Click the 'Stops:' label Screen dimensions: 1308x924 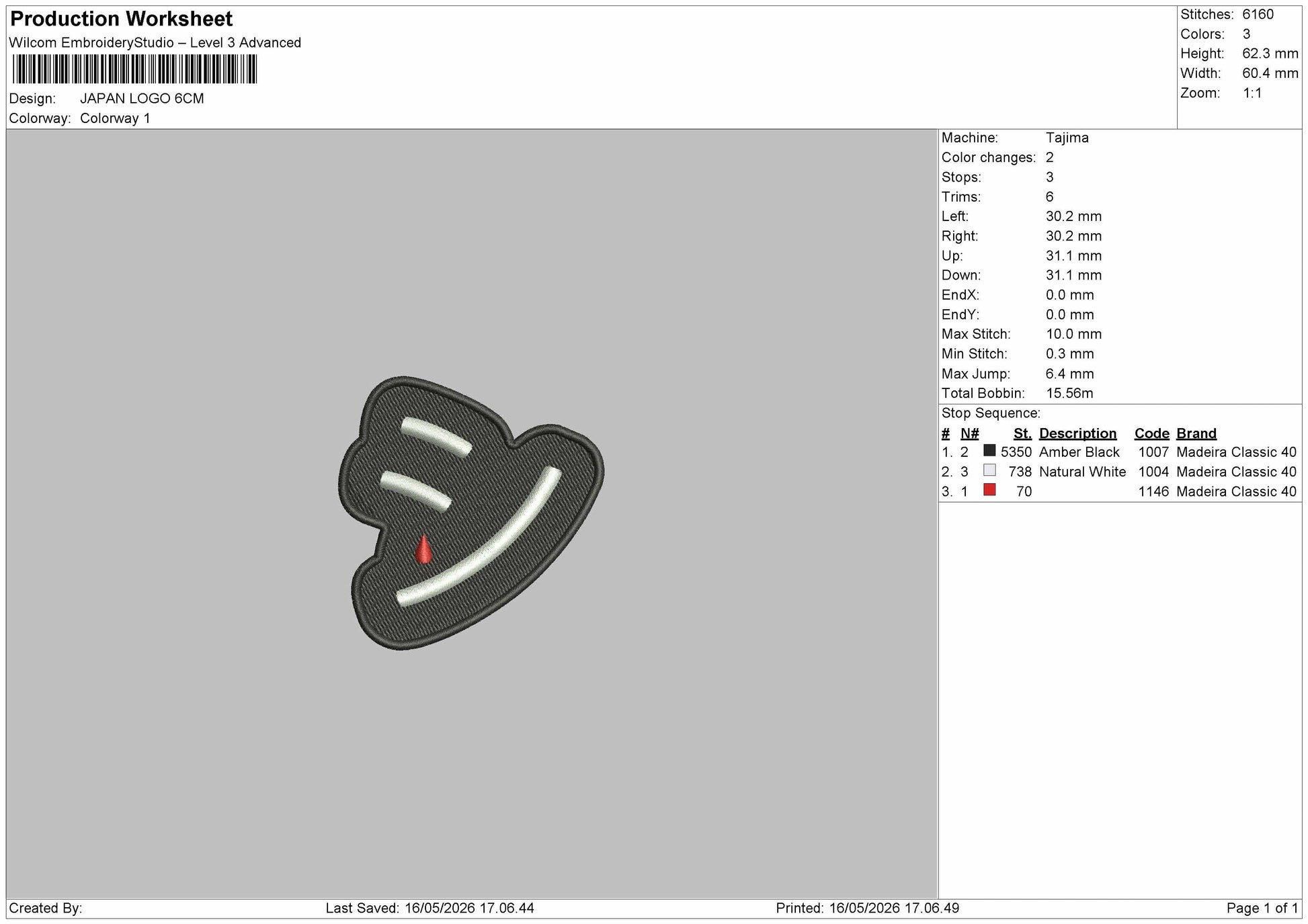(x=961, y=177)
